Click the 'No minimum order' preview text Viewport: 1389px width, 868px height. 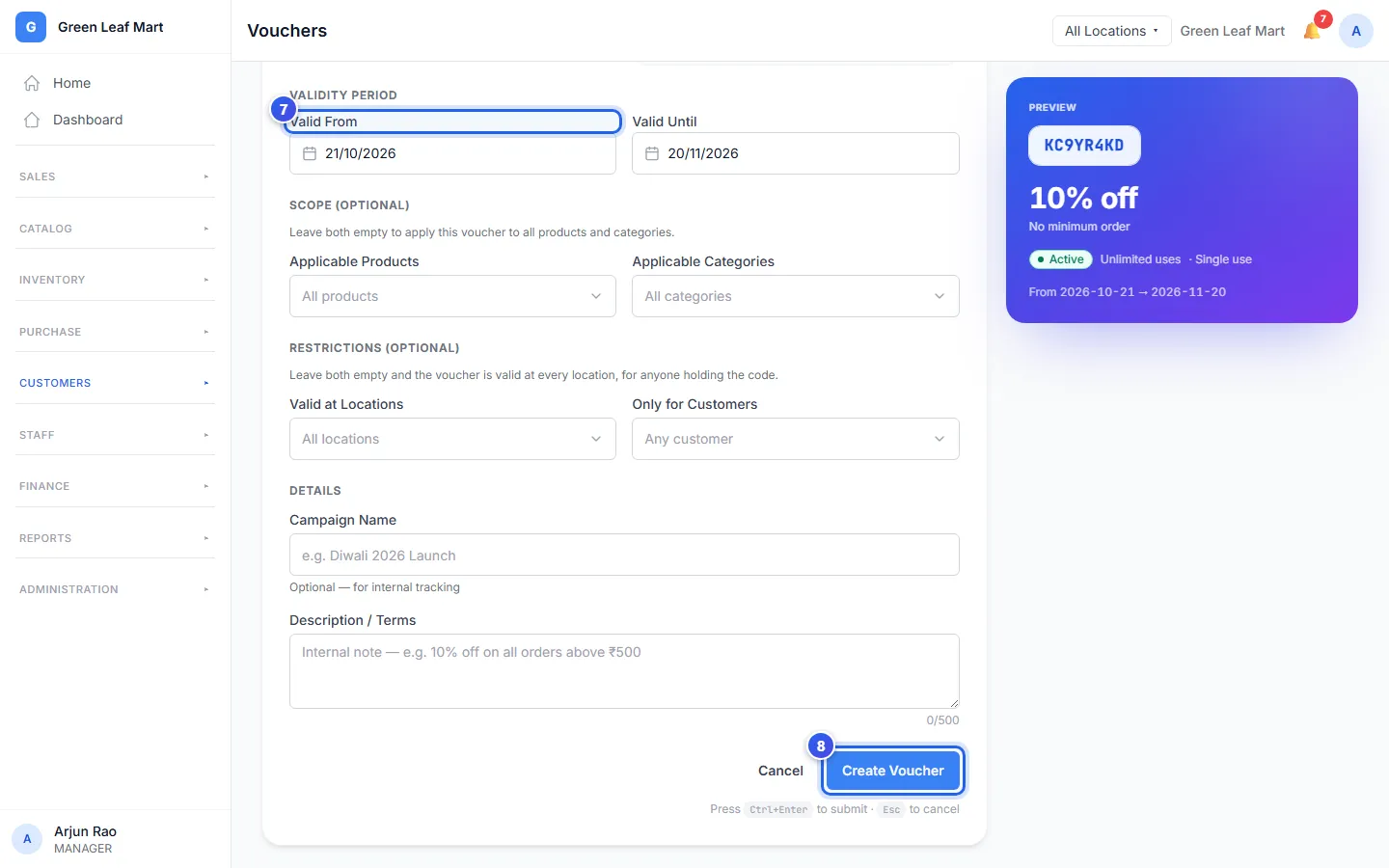click(1079, 227)
